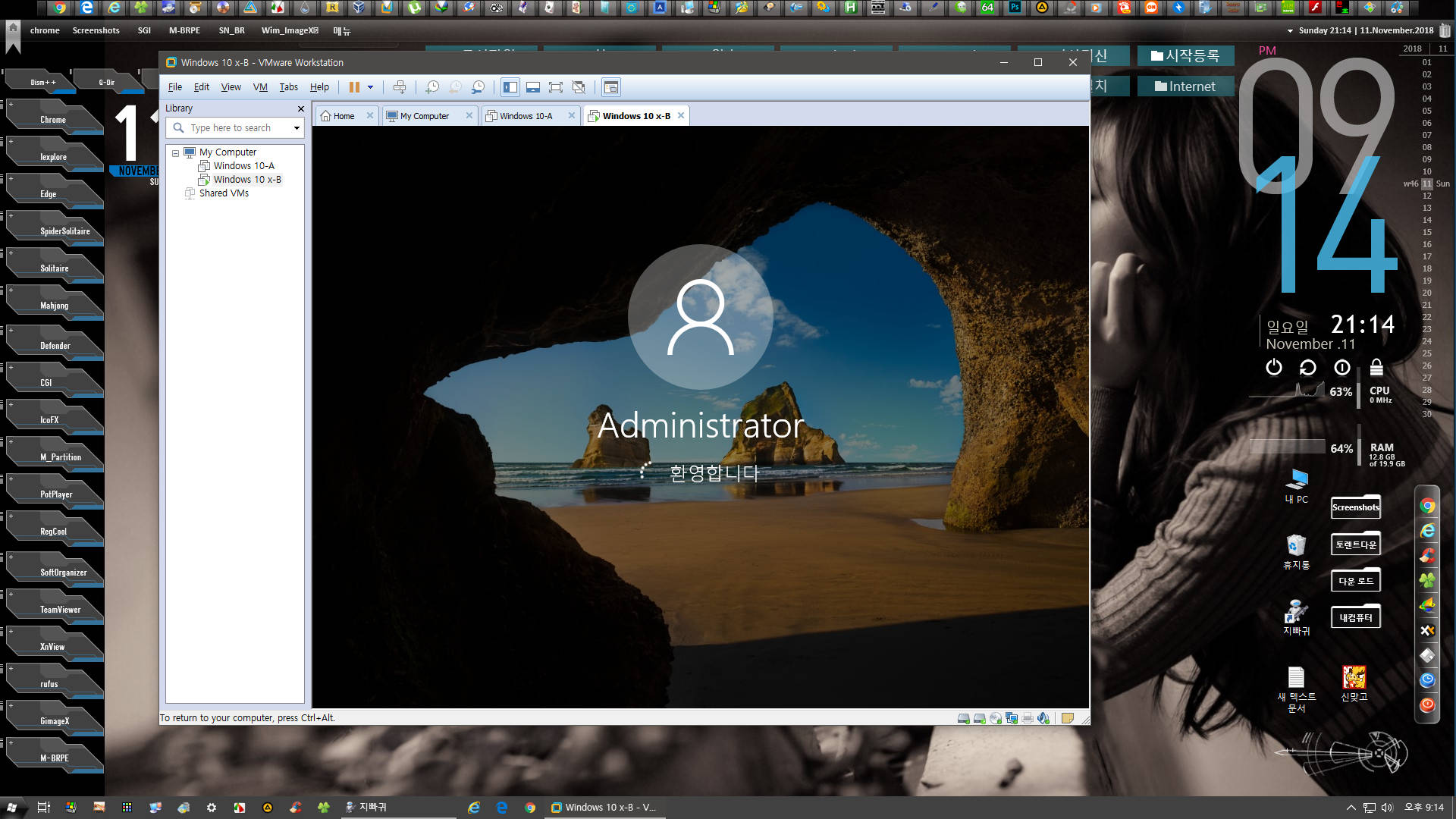Toggle the library sidebar view button

click(x=510, y=87)
